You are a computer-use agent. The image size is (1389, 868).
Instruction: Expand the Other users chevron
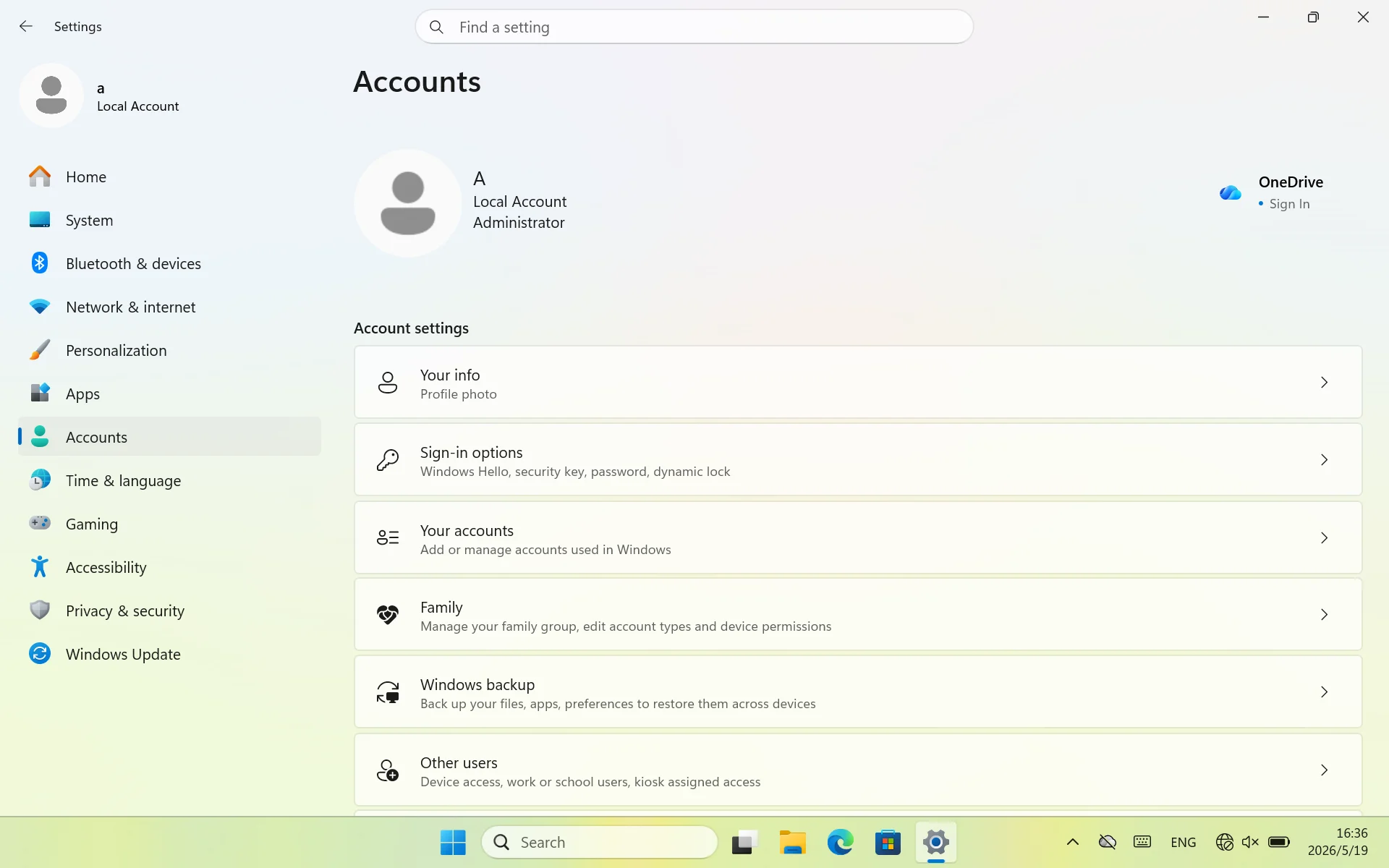[1324, 770]
